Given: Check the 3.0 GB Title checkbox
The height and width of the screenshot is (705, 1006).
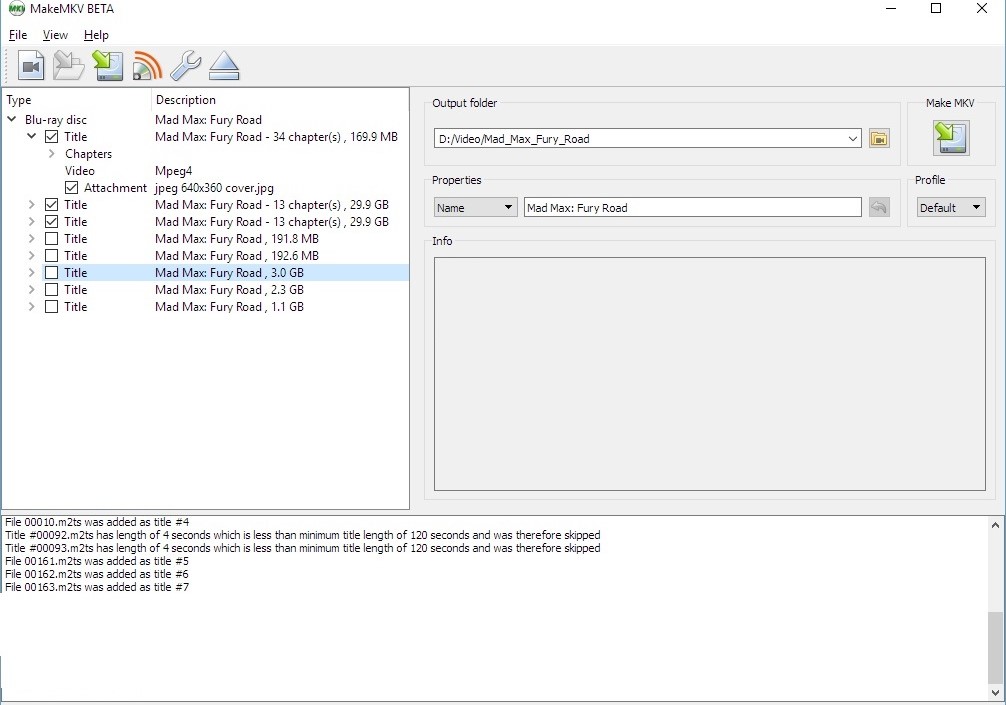Looking at the screenshot, I should 51,273.
